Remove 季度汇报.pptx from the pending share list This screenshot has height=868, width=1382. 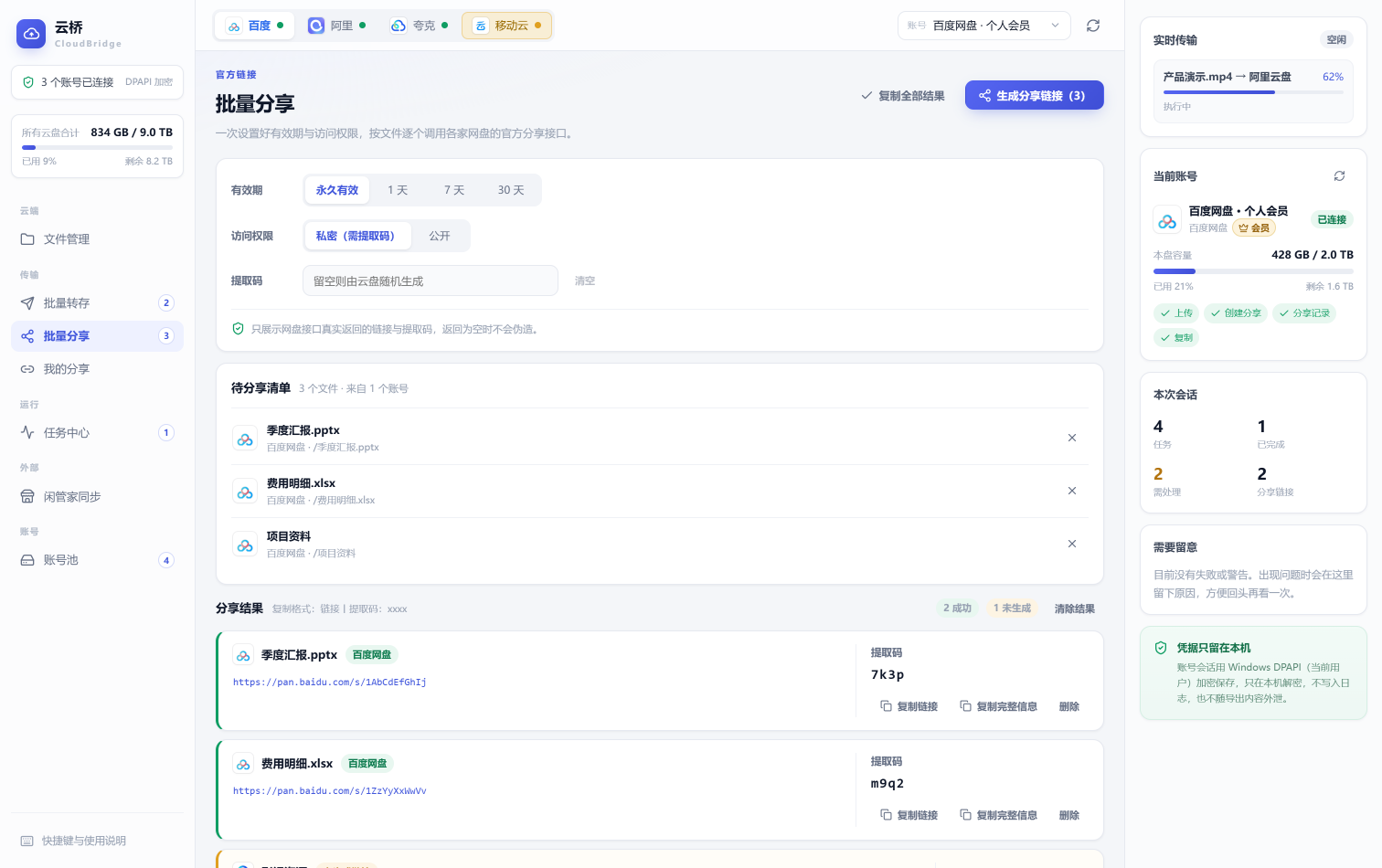(x=1072, y=438)
